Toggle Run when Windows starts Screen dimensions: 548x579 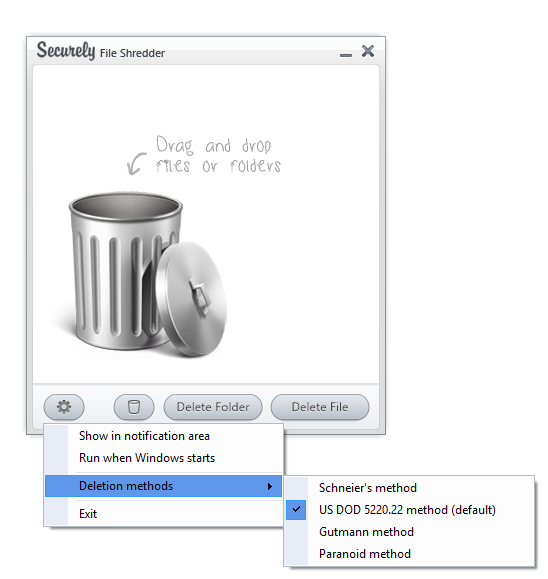point(163,458)
